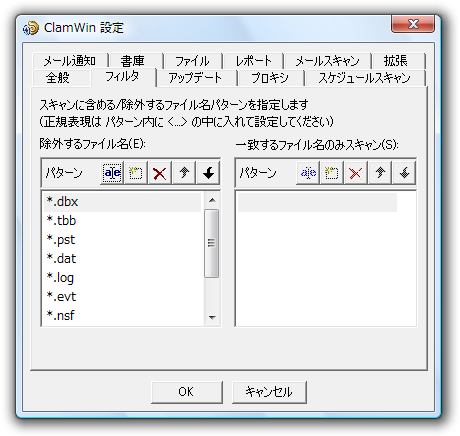Click scrollbar down arrow in exclude list
Image resolution: width=460 pixels, height=436 pixels.
coord(212,318)
